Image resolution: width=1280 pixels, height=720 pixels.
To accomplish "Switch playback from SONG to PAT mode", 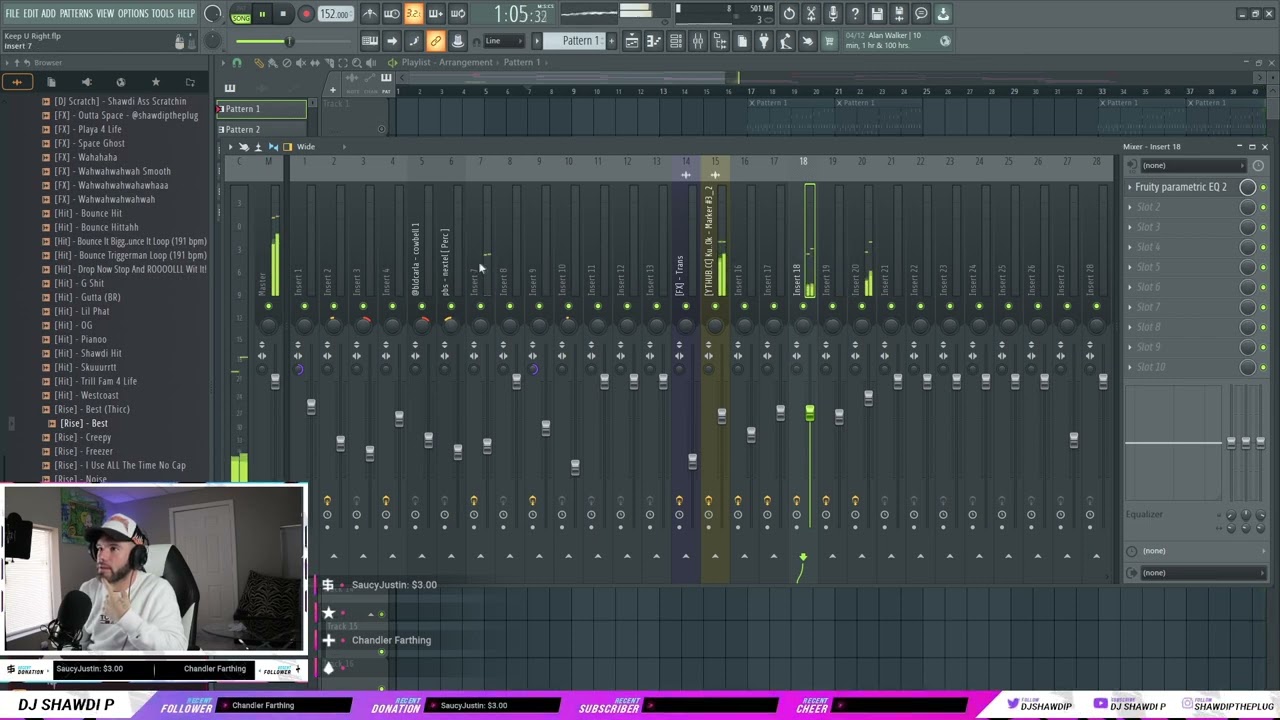I will 240,13.
